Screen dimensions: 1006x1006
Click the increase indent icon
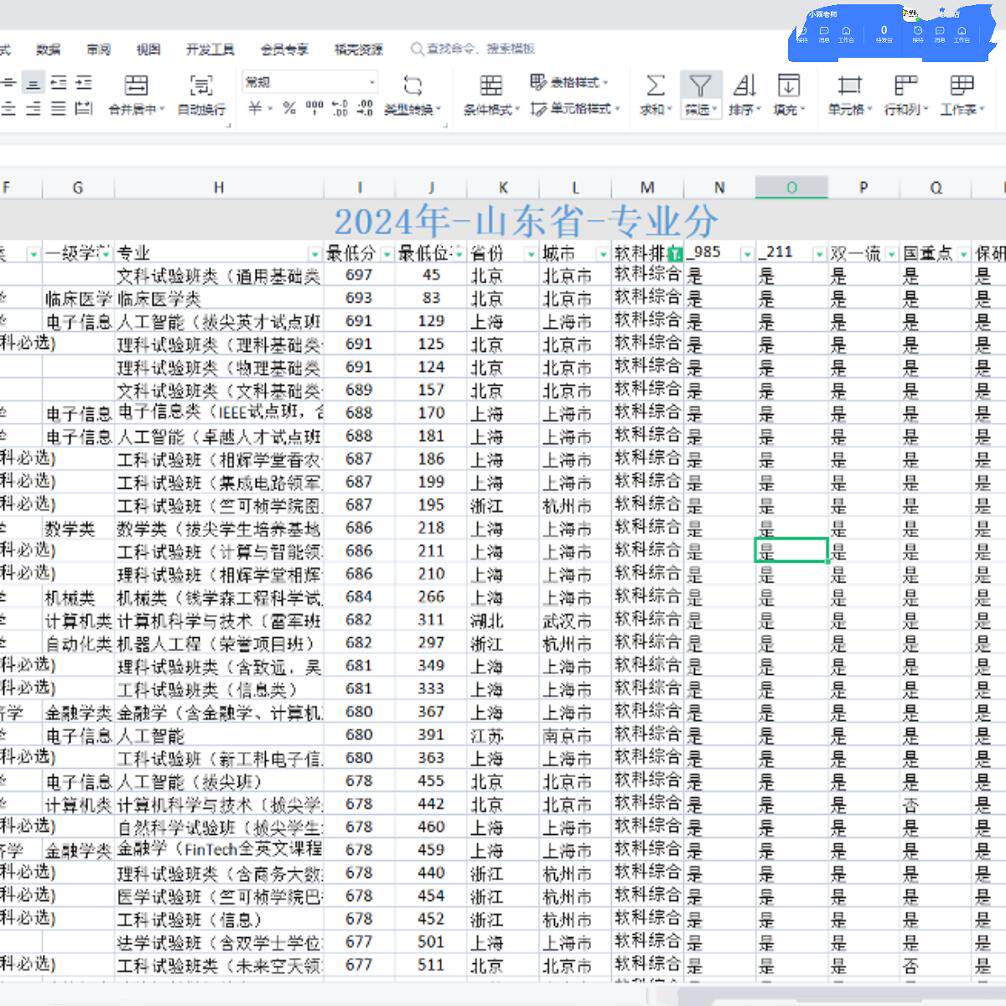(x=83, y=83)
